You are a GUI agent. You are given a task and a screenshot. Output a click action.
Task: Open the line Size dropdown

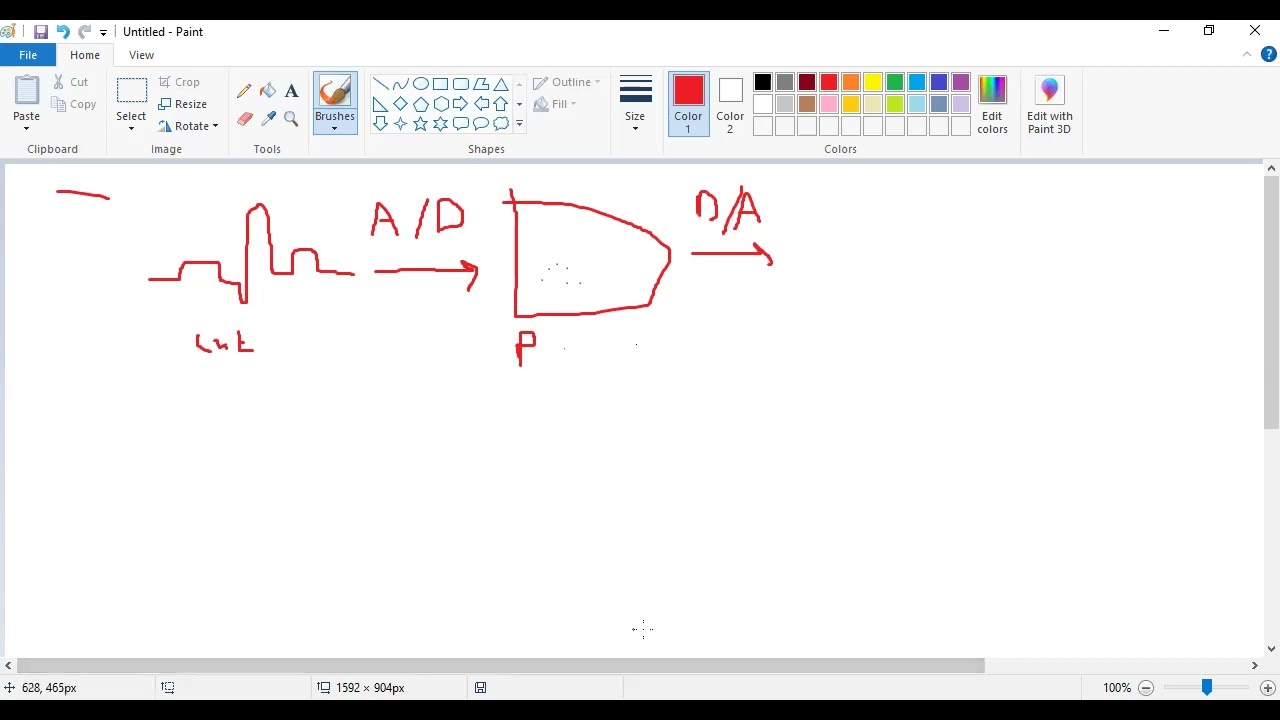(x=635, y=104)
